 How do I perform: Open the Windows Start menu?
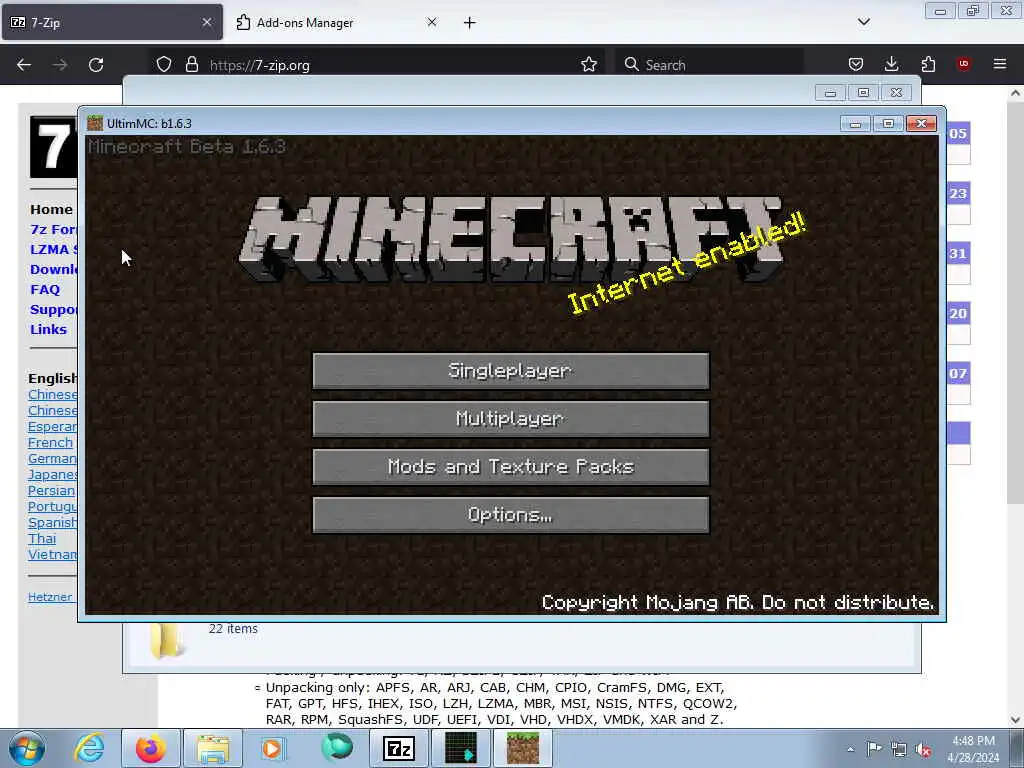click(27, 748)
